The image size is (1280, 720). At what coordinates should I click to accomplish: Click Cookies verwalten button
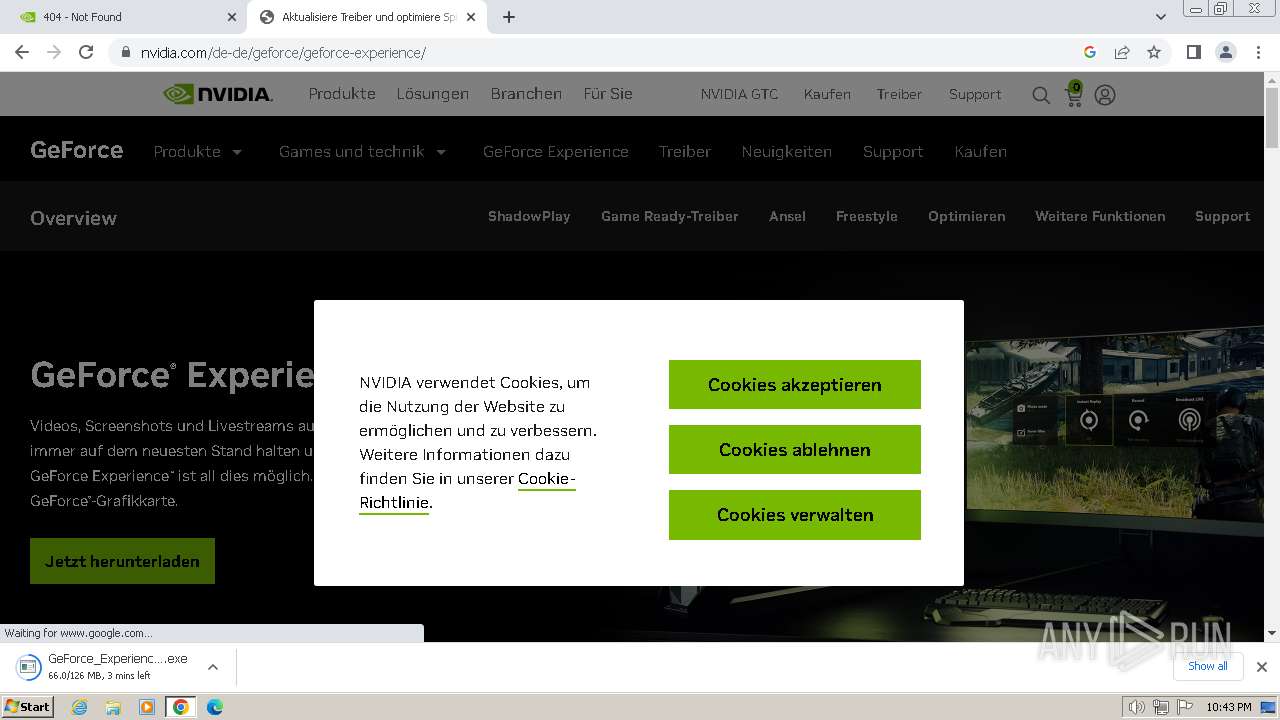(795, 515)
